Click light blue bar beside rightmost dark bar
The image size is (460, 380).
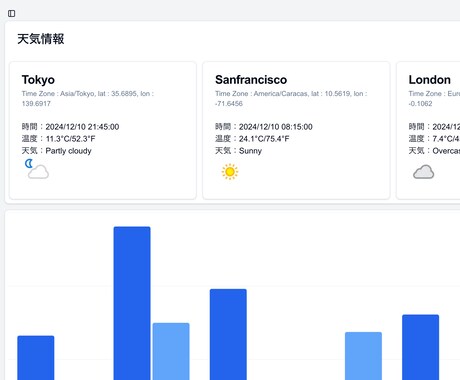[x=363, y=356]
